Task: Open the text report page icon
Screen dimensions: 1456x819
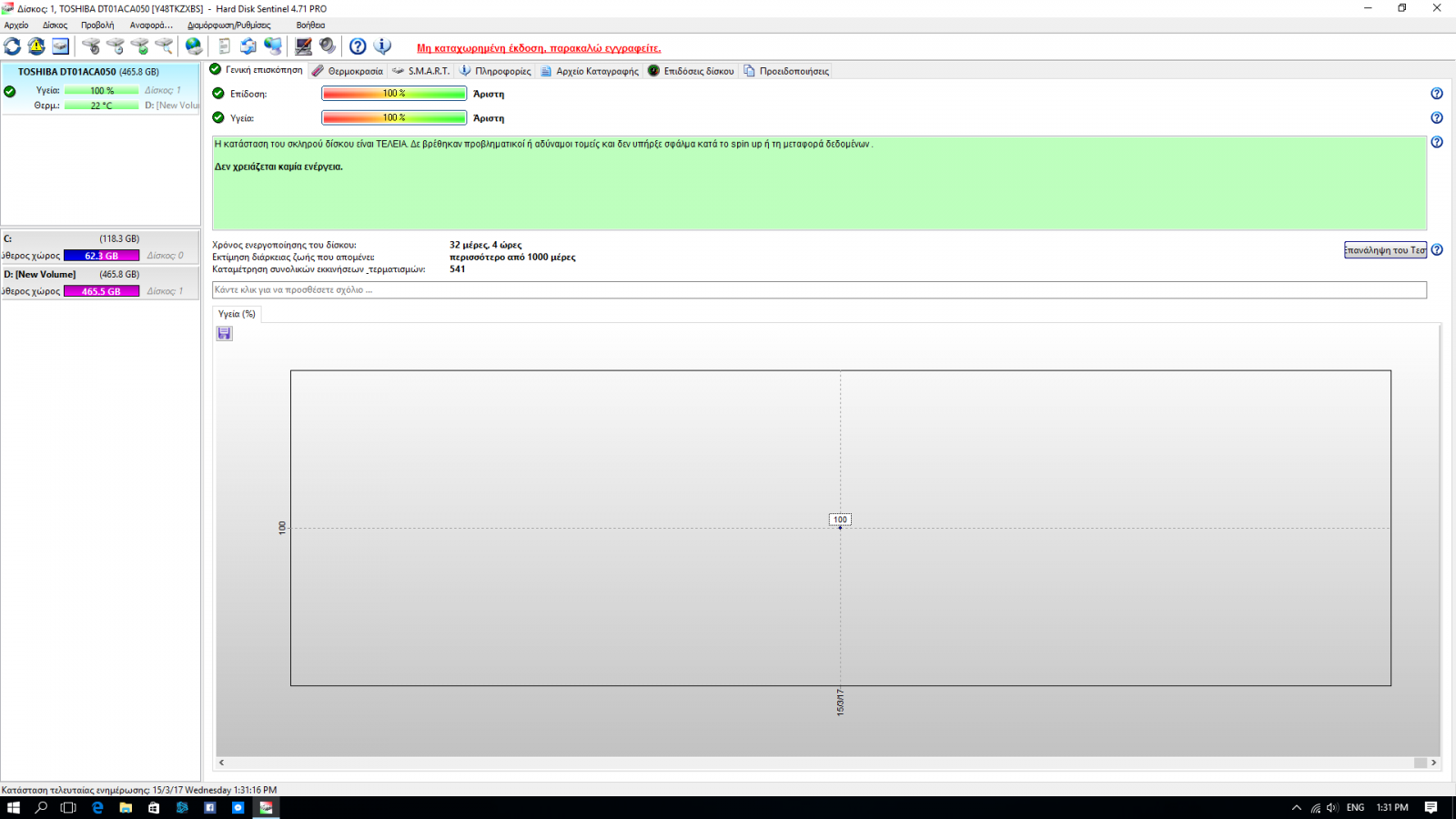Action: click(x=224, y=45)
